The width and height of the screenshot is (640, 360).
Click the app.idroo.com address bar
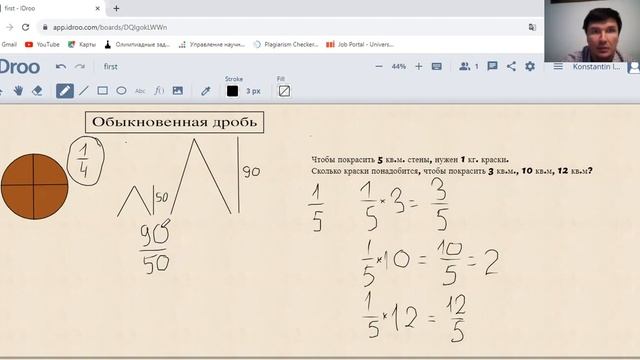coord(286,27)
